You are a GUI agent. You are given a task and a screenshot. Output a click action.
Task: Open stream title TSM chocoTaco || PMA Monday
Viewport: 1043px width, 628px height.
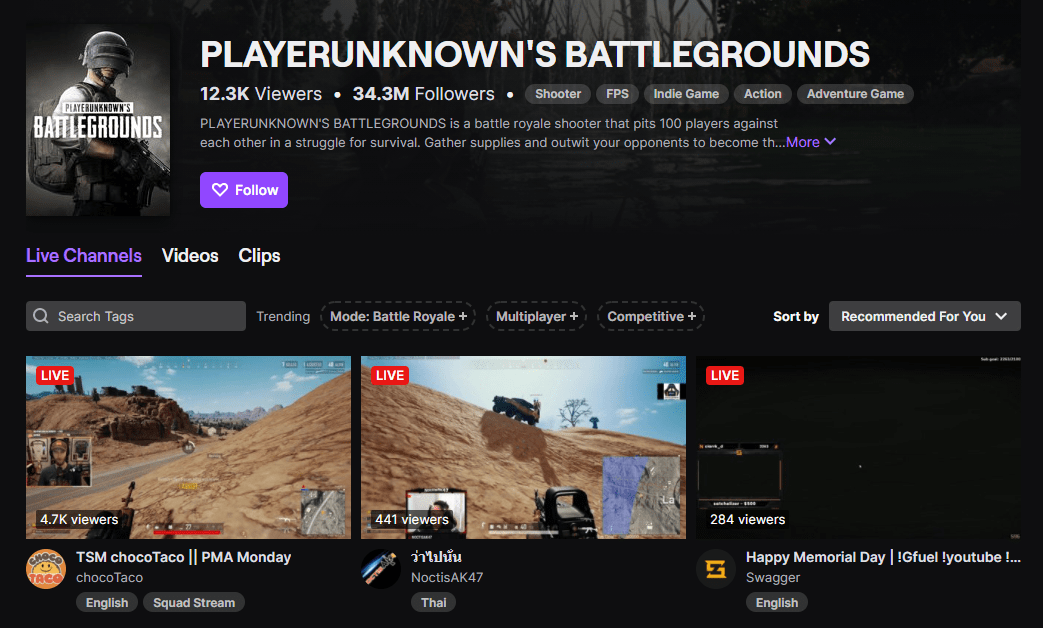184,557
